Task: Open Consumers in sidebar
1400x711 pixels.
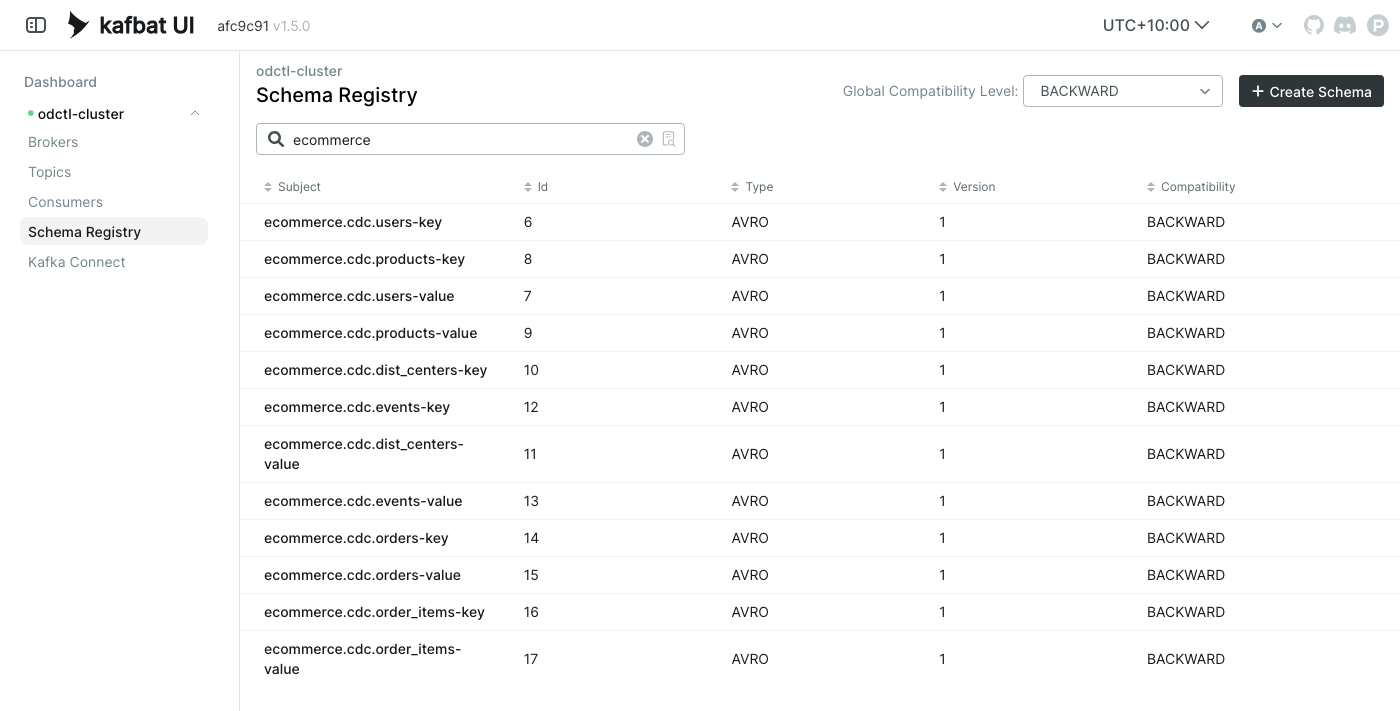Action: 65,202
